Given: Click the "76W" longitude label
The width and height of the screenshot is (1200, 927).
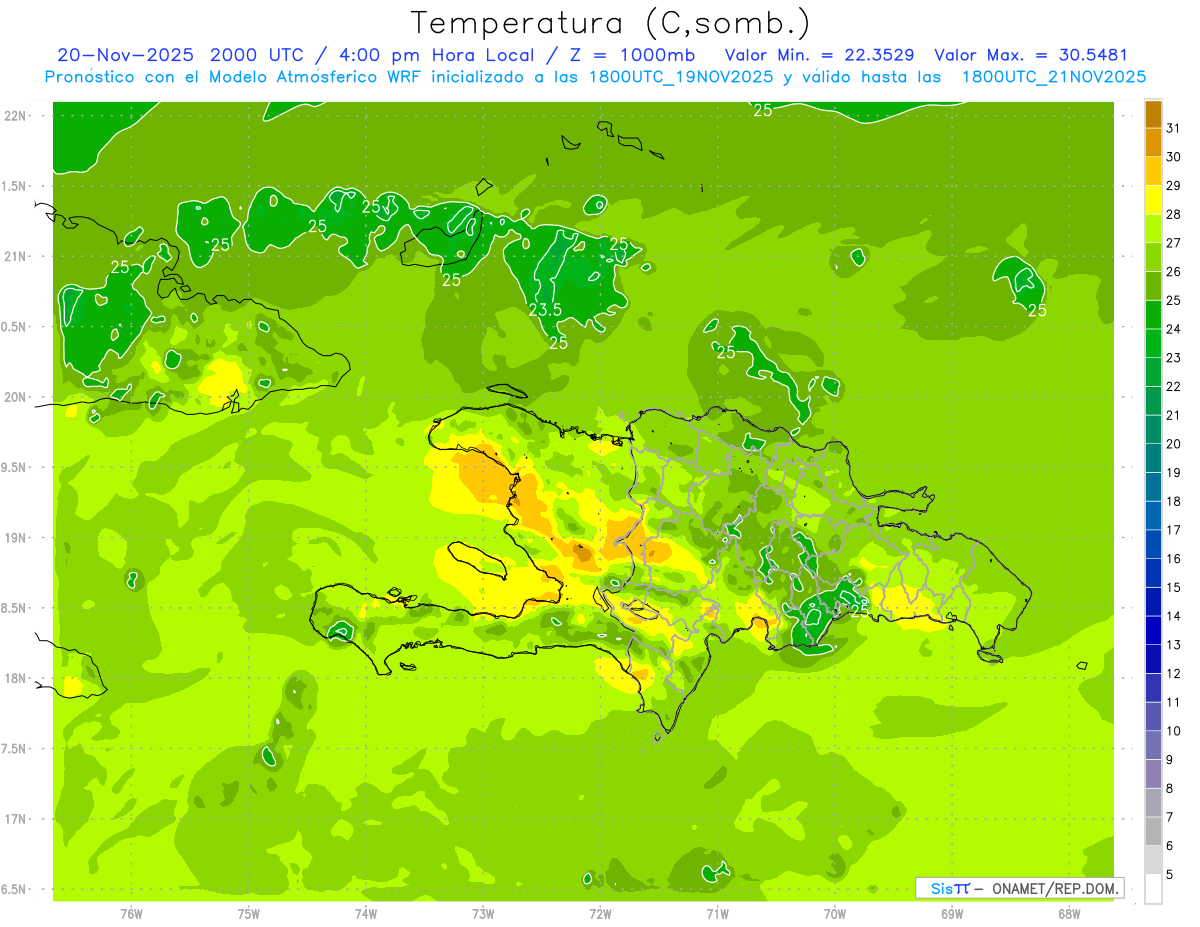Looking at the screenshot, I should (x=131, y=914).
